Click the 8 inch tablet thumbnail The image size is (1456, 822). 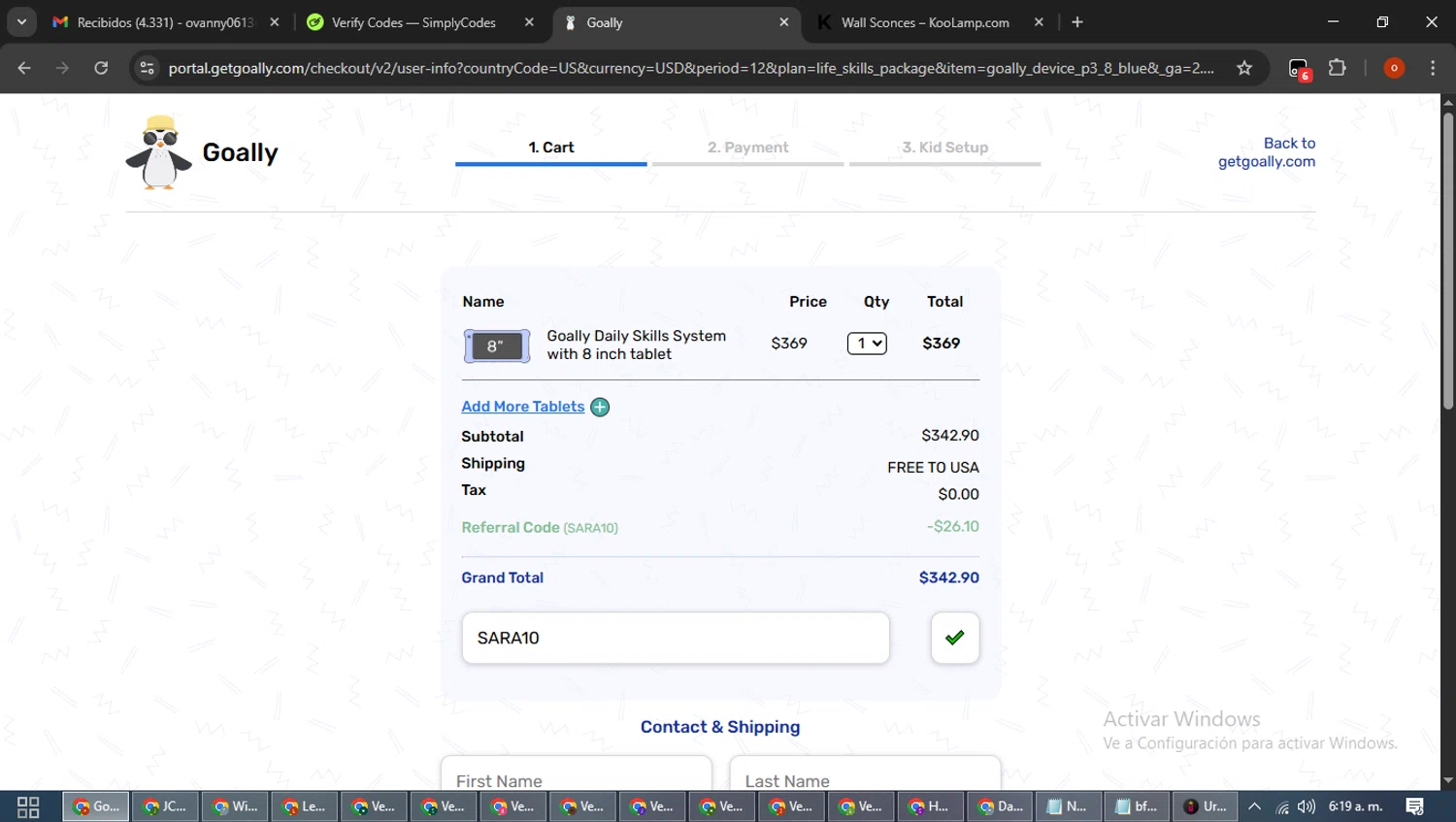click(497, 346)
